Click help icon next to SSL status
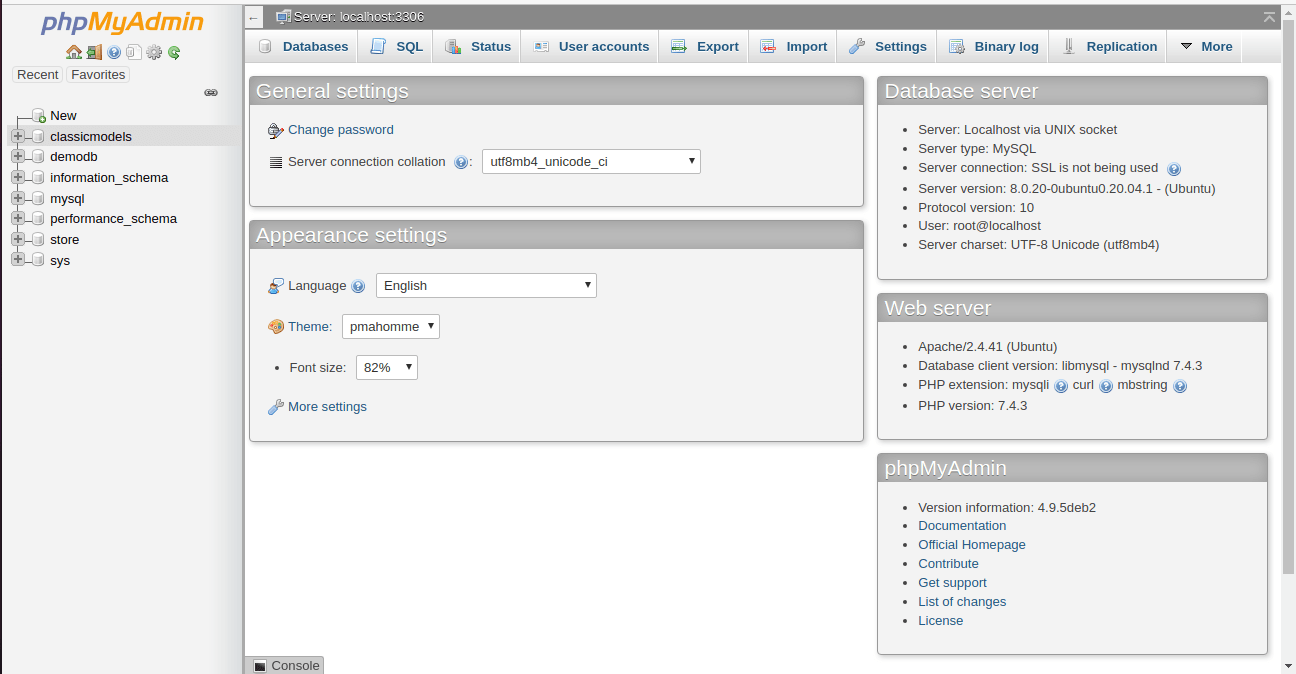This screenshot has width=1296, height=674. click(x=1174, y=169)
